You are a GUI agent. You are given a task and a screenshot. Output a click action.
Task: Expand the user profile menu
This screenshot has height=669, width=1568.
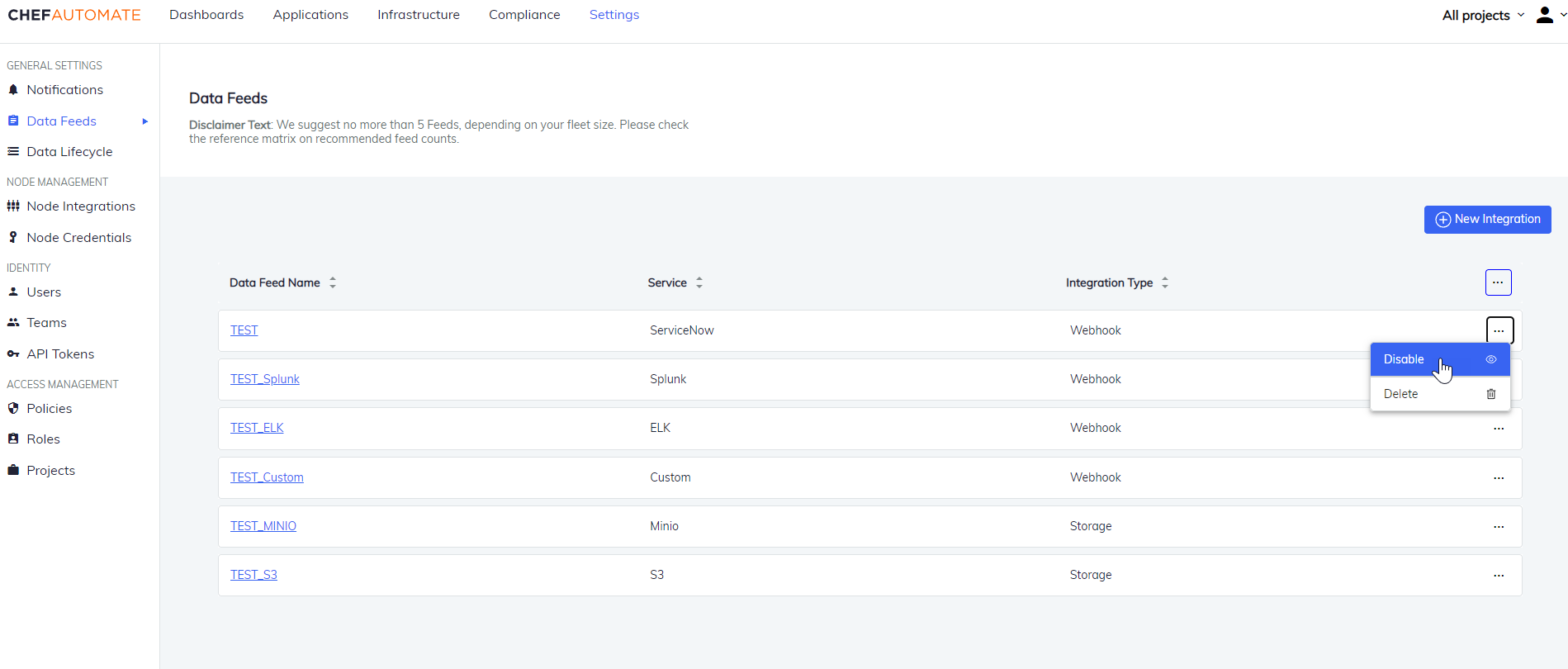1550,15
